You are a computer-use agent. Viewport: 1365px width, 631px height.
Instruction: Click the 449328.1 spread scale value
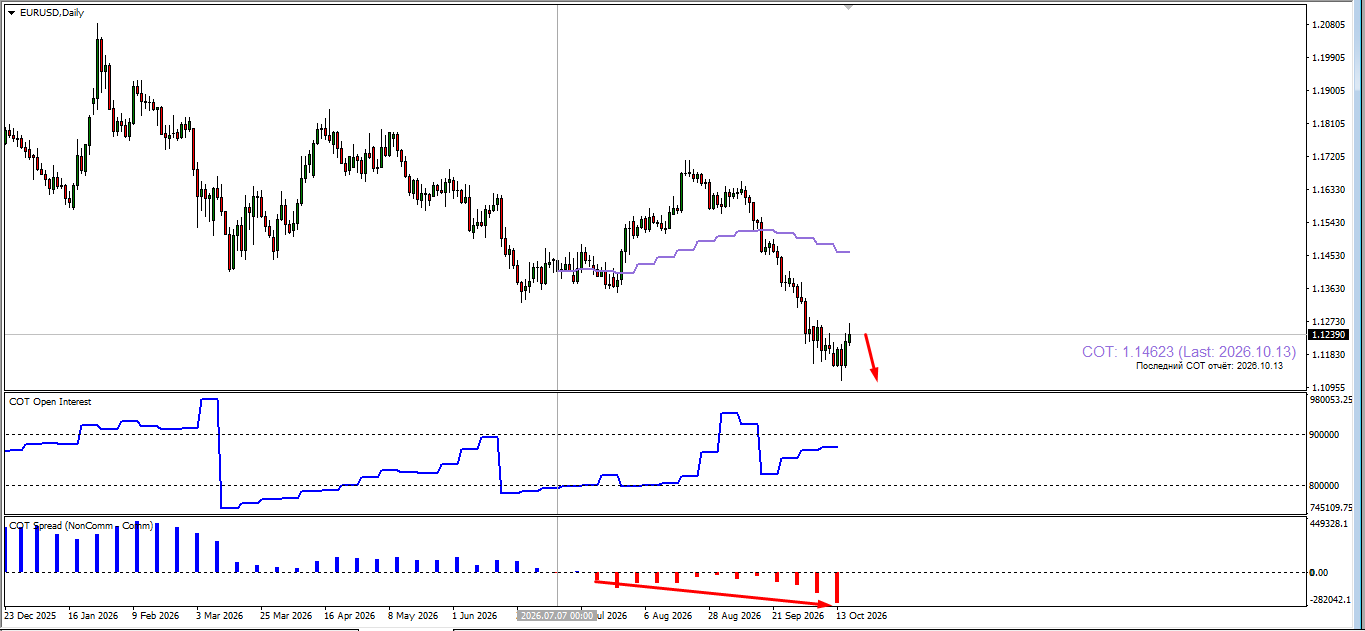[x=1331, y=523]
